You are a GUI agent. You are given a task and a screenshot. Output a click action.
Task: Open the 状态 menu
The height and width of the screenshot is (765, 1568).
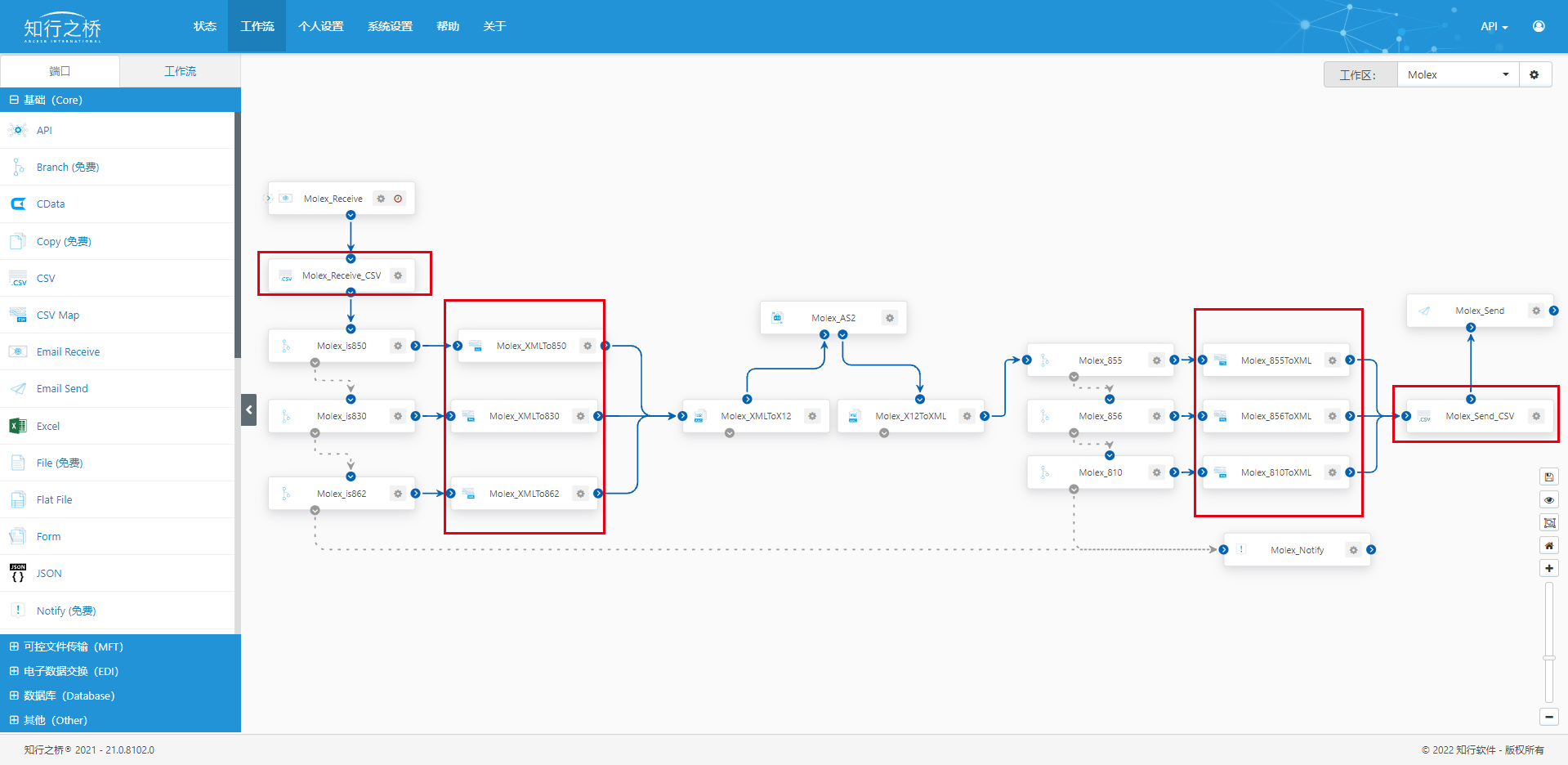click(x=204, y=26)
